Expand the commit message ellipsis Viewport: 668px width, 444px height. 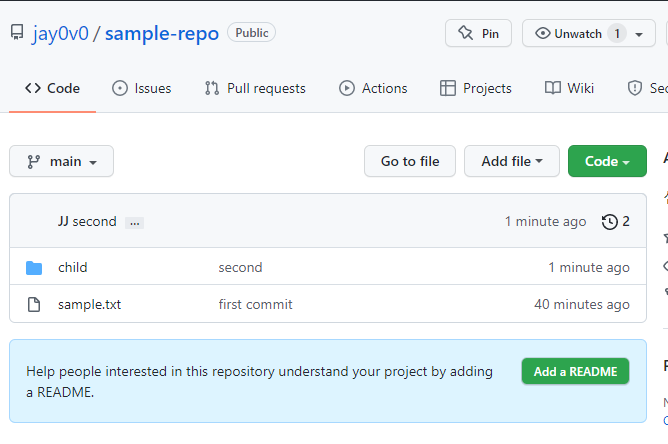click(x=135, y=222)
